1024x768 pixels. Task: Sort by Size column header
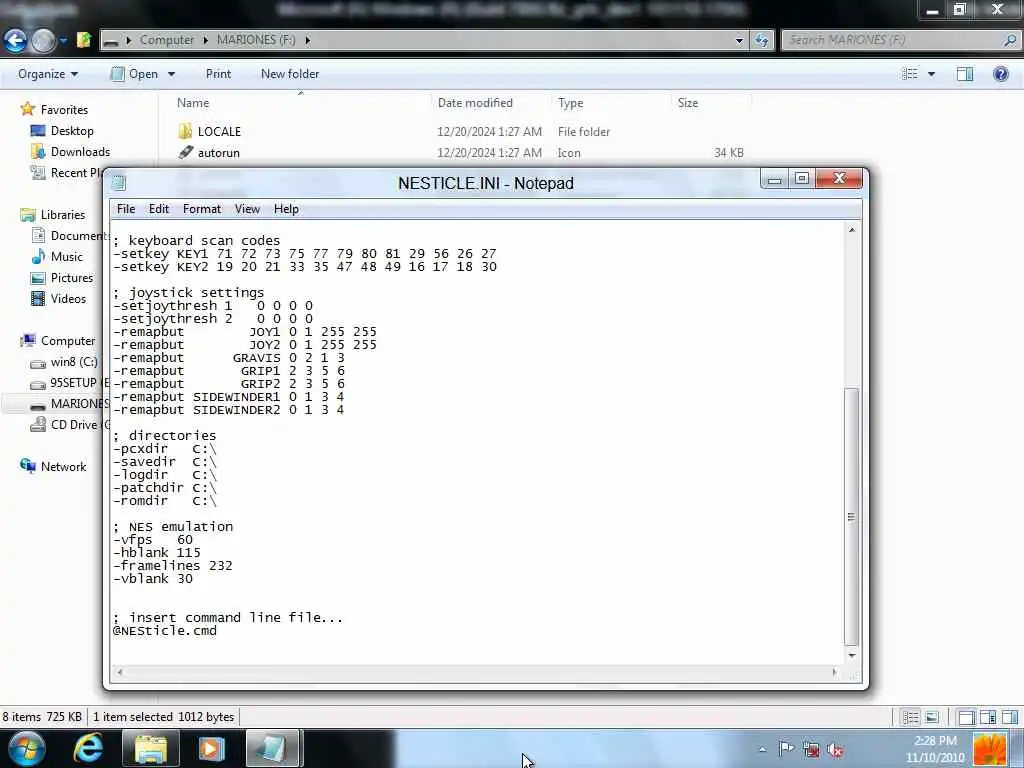688,103
